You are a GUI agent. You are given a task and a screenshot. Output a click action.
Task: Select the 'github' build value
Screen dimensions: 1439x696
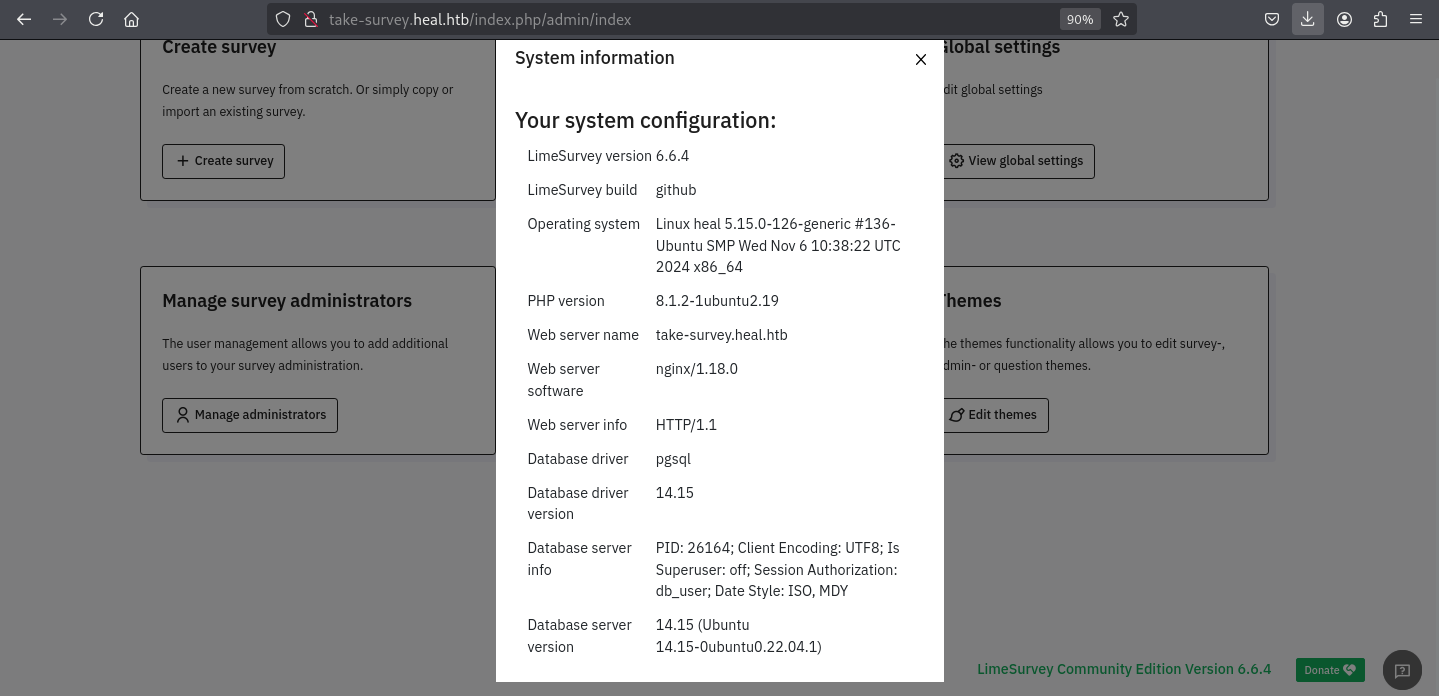click(x=676, y=190)
